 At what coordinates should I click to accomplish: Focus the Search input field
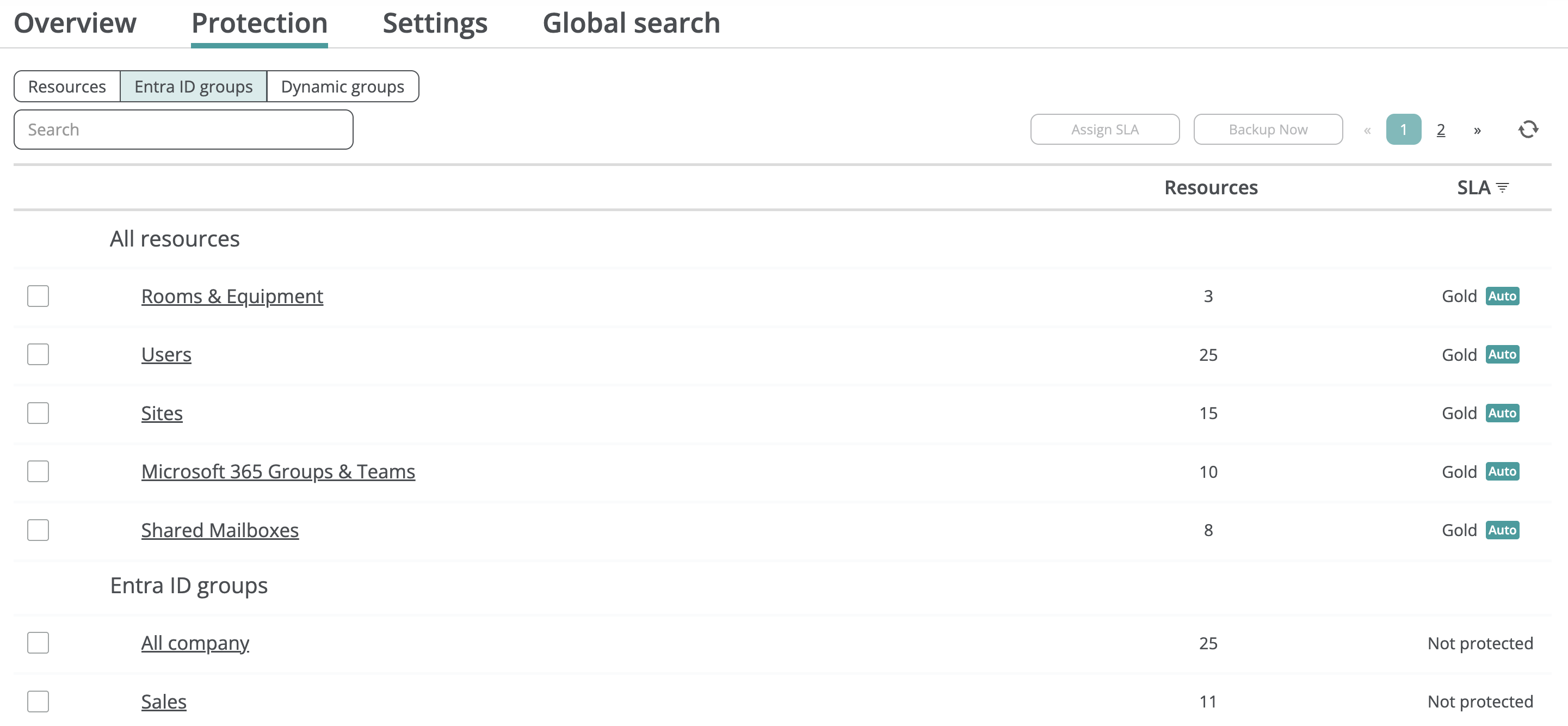[183, 130]
